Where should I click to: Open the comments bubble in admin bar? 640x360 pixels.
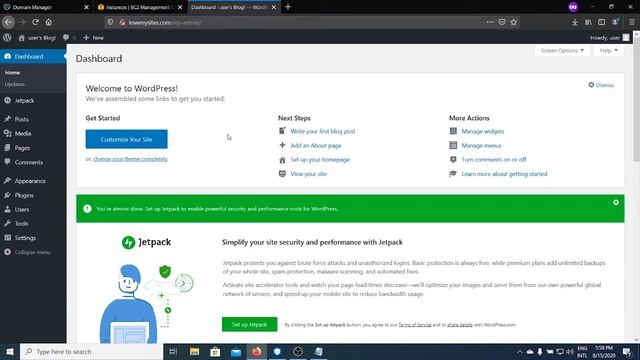tap(69, 38)
